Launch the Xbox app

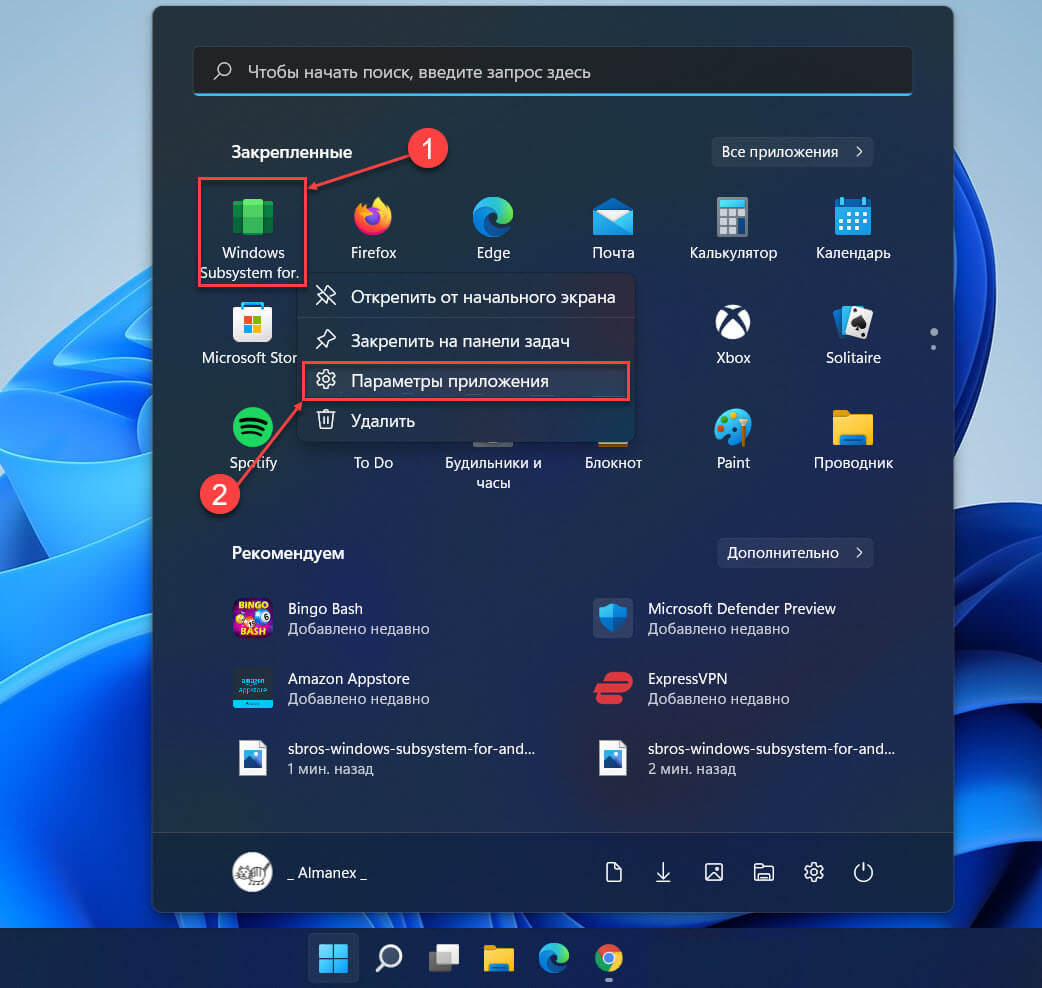pyautogui.click(x=733, y=334)
